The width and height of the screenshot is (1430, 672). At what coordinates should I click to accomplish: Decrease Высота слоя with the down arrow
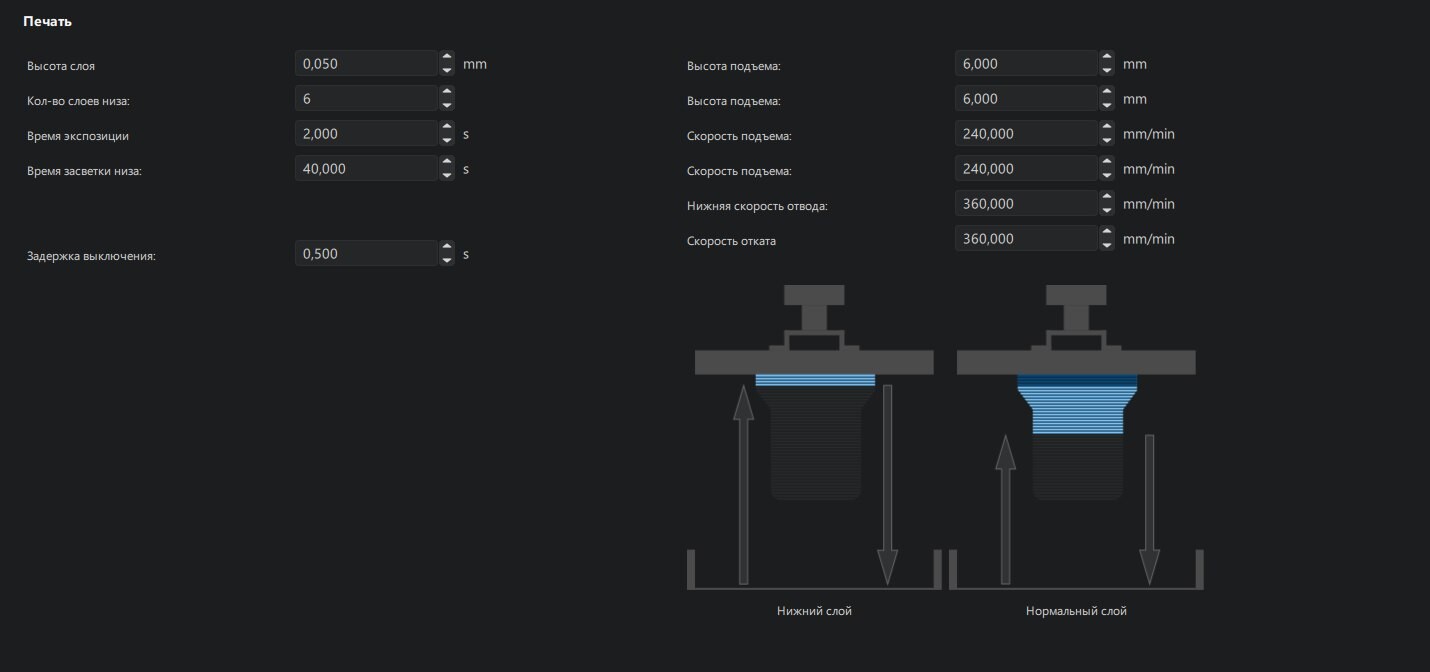point(447,70)
